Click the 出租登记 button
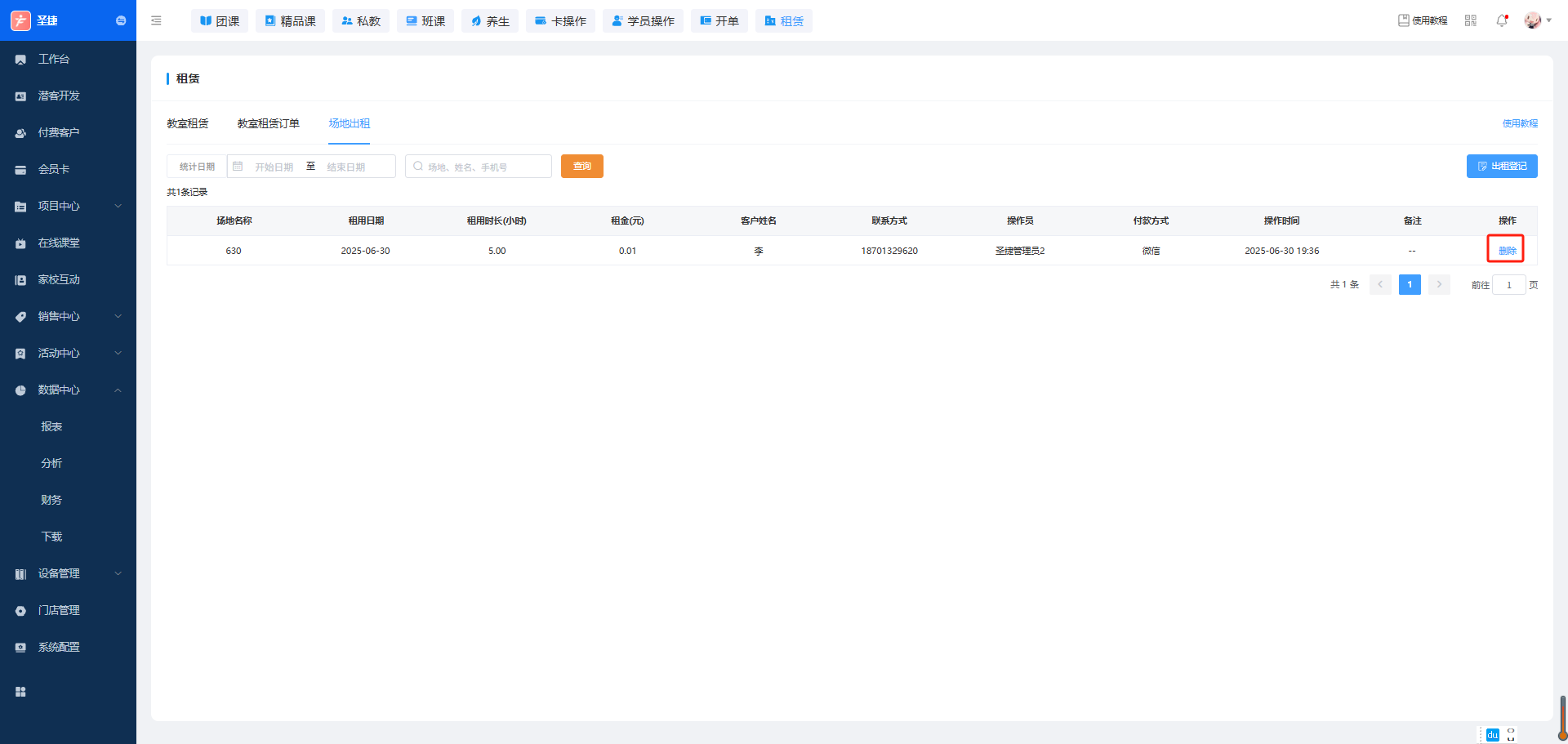Screen dimensions: 1568x744 pyautogui.click(x=1501, y=167)
